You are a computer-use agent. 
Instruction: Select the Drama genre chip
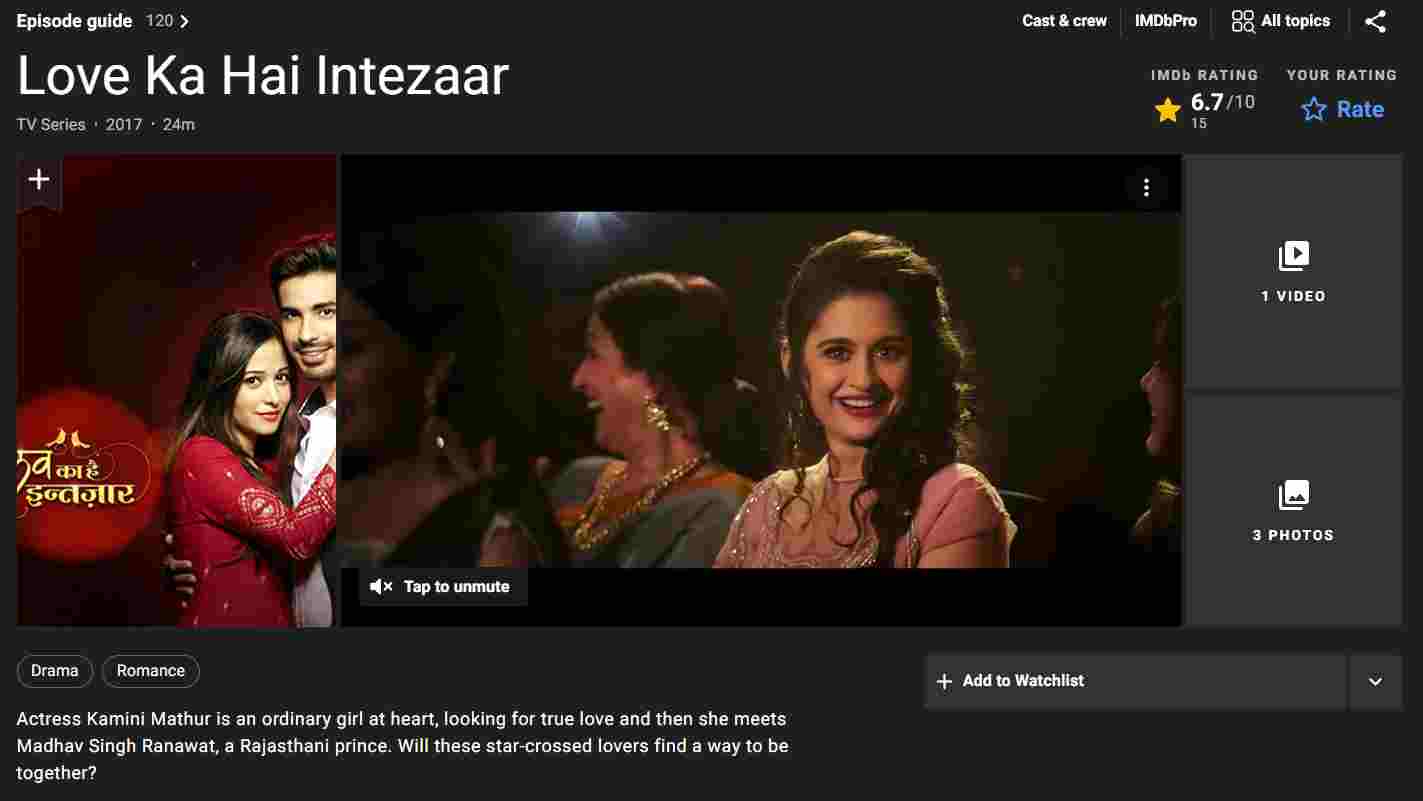(x=55, y=671)
